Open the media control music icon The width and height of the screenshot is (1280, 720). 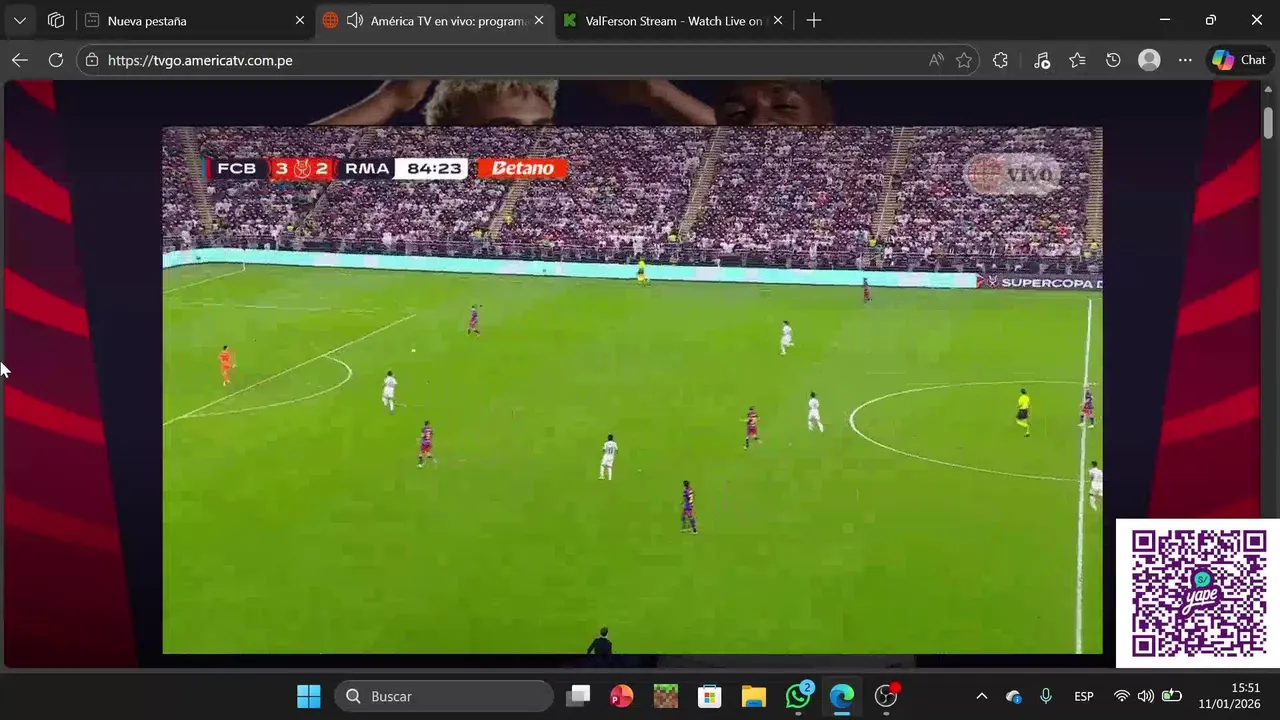(x=1041, y=60)
